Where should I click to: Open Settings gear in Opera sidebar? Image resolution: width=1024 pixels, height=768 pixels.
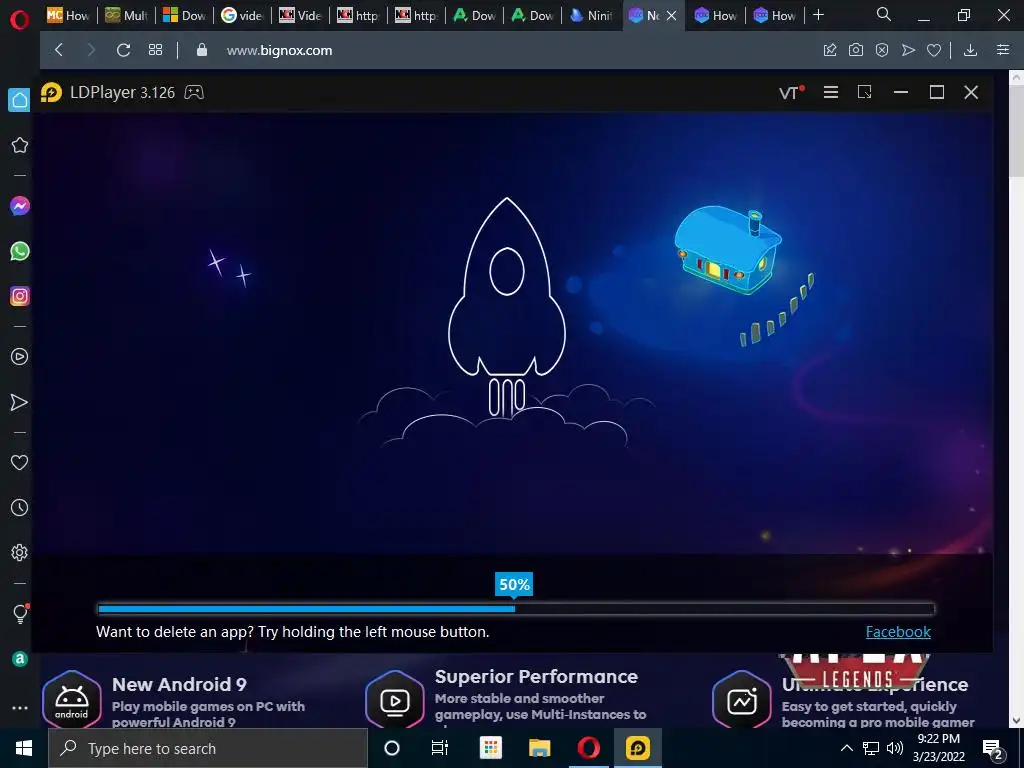[x=20, y=552]
